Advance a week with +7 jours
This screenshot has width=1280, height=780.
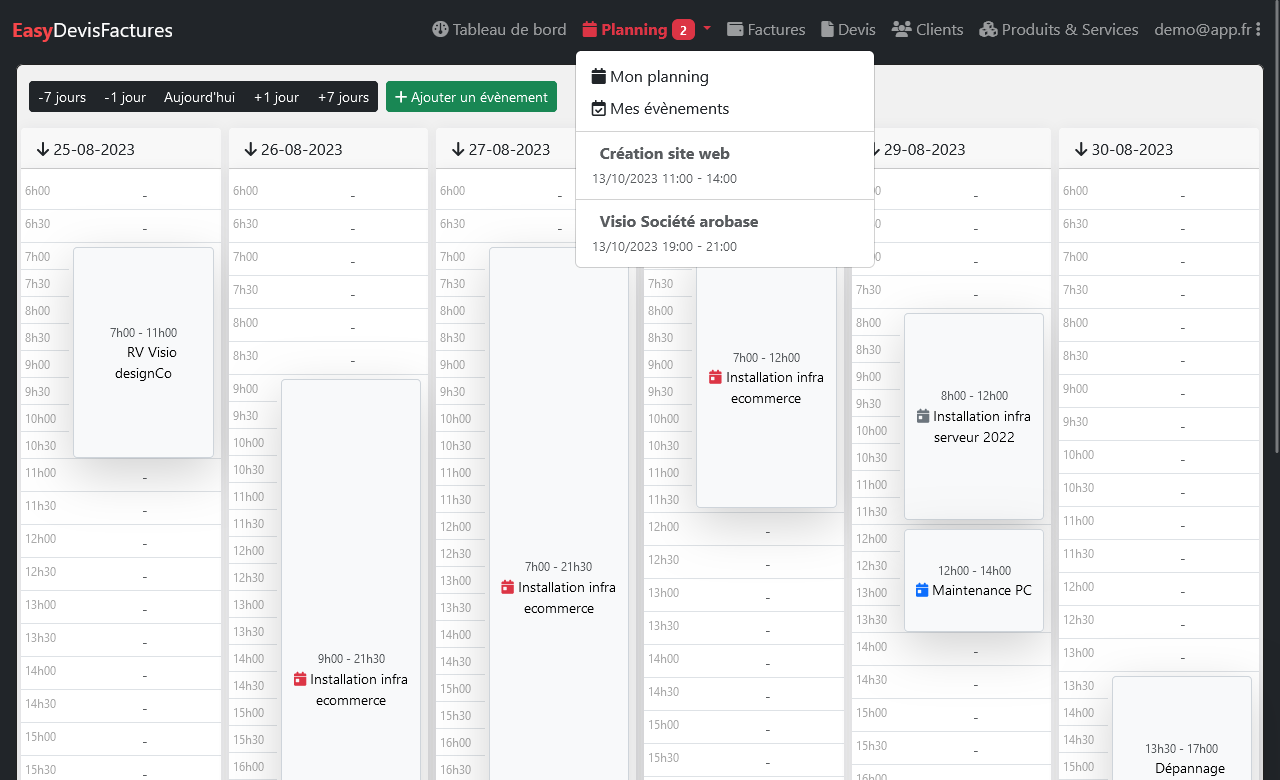click(x=343, y=97)
